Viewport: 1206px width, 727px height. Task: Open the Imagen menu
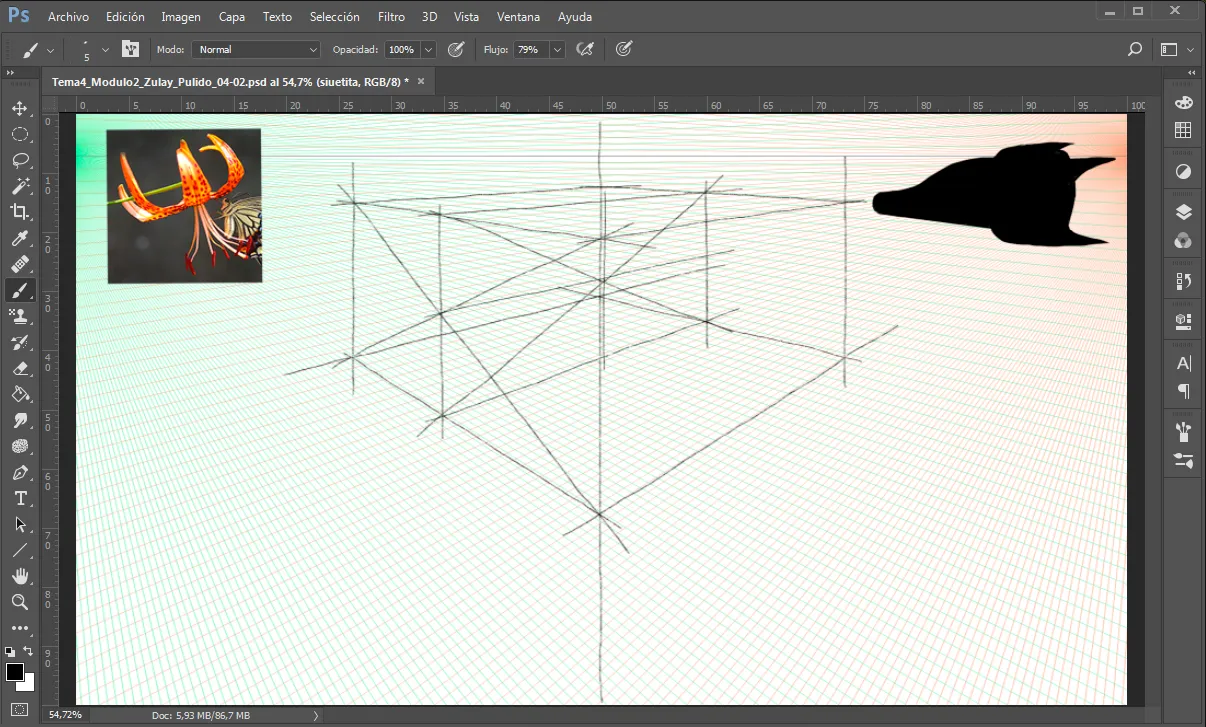pos(181,17)
